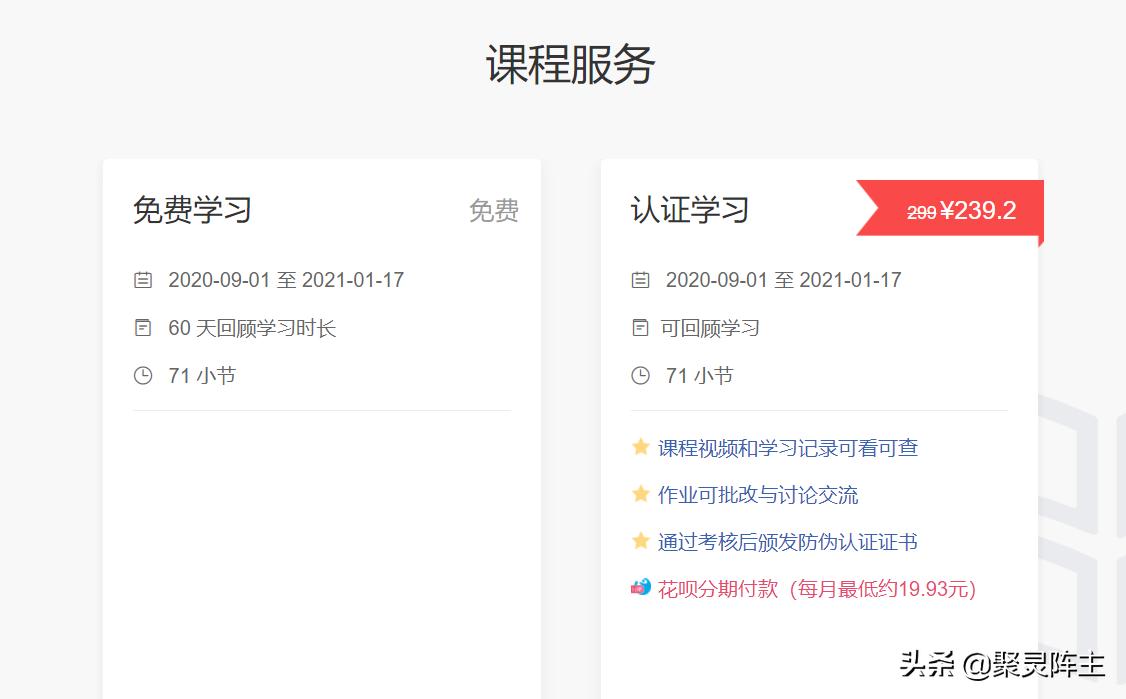Image resolution: width=1126 pixels, height=699 pixels.
Task: Click the star beside 课程视频和学习记录可看可查
Action: tap(640, 448)
